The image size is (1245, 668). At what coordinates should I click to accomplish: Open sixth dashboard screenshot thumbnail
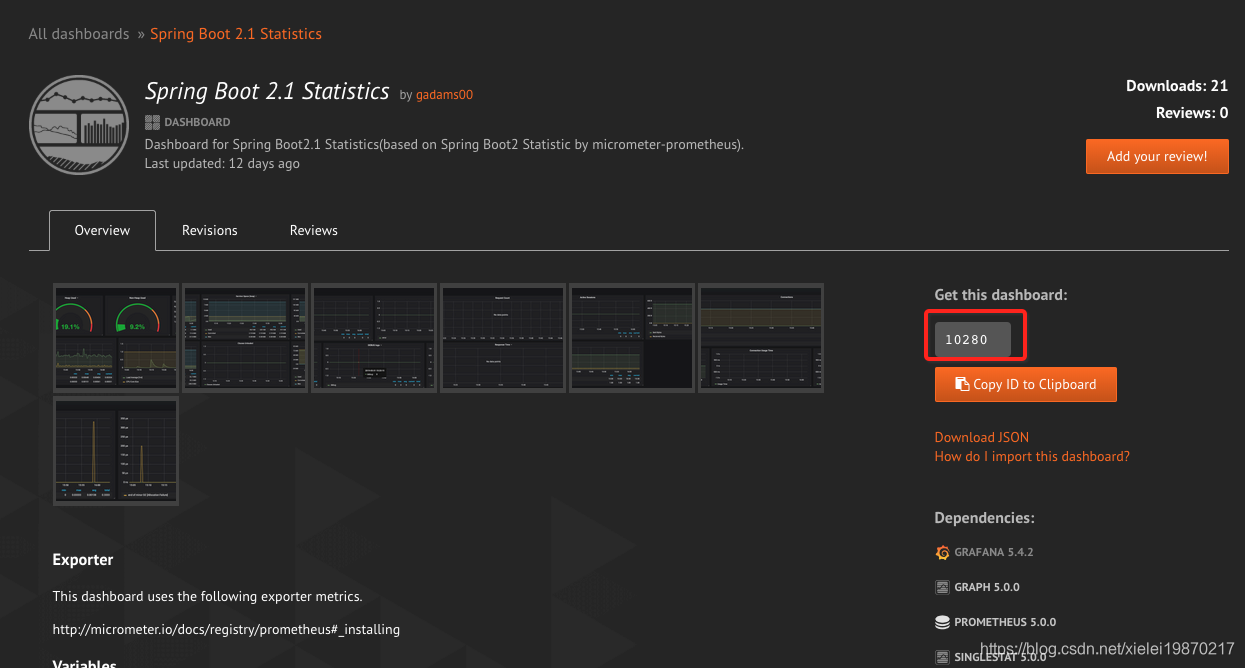coord(761,337)
